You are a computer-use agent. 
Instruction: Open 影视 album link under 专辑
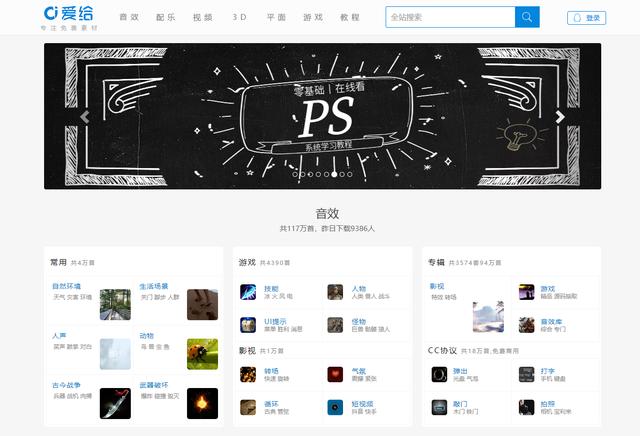[x=437, y=286]
